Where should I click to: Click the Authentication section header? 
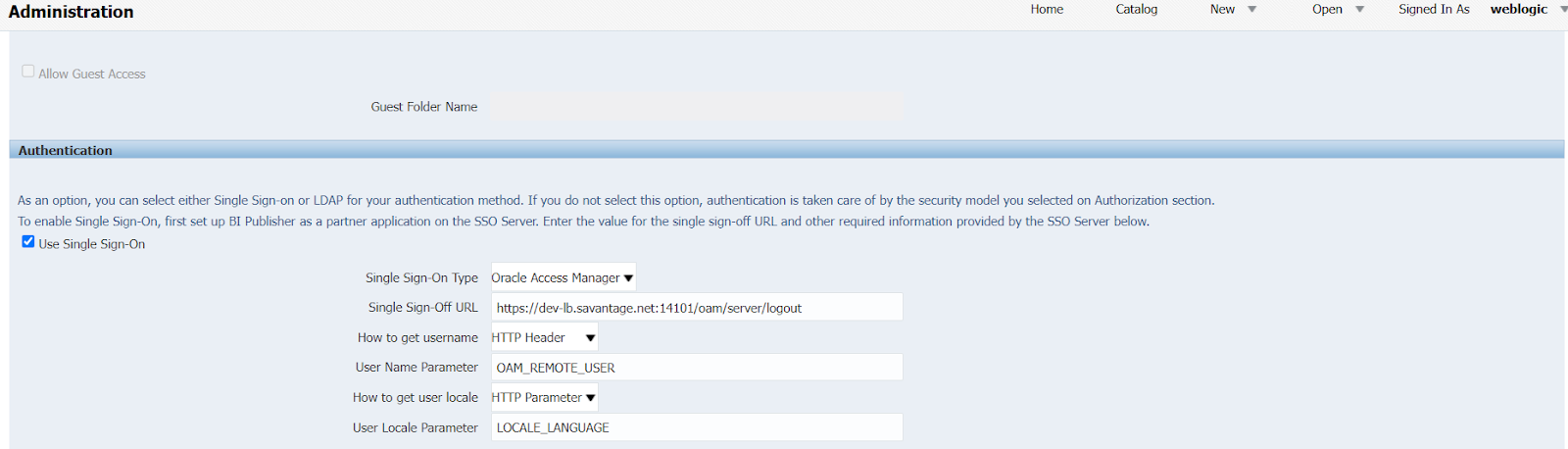pyautogui.click(x=66, y=151)
